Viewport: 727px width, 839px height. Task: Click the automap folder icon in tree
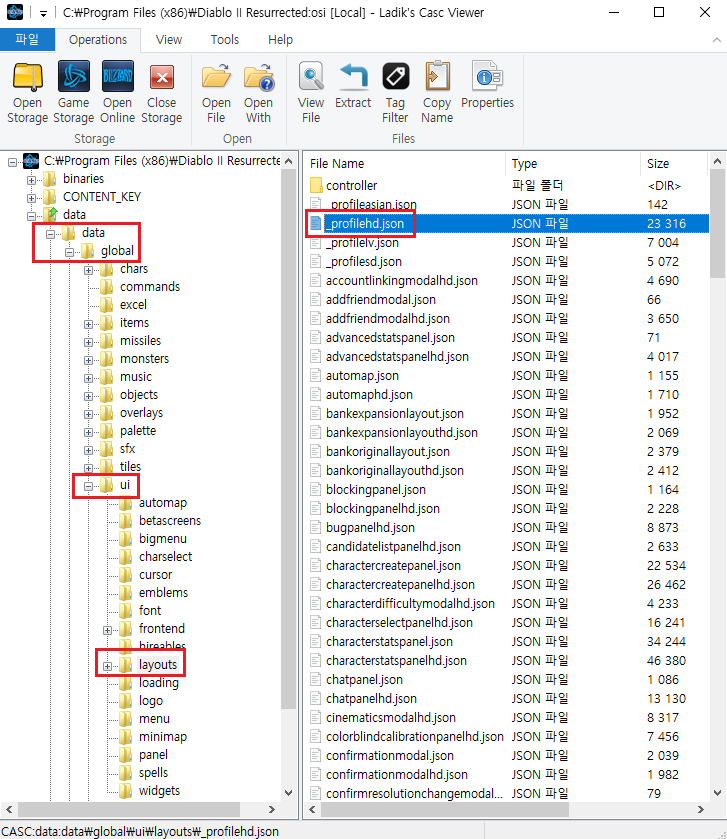pos(126,503)
